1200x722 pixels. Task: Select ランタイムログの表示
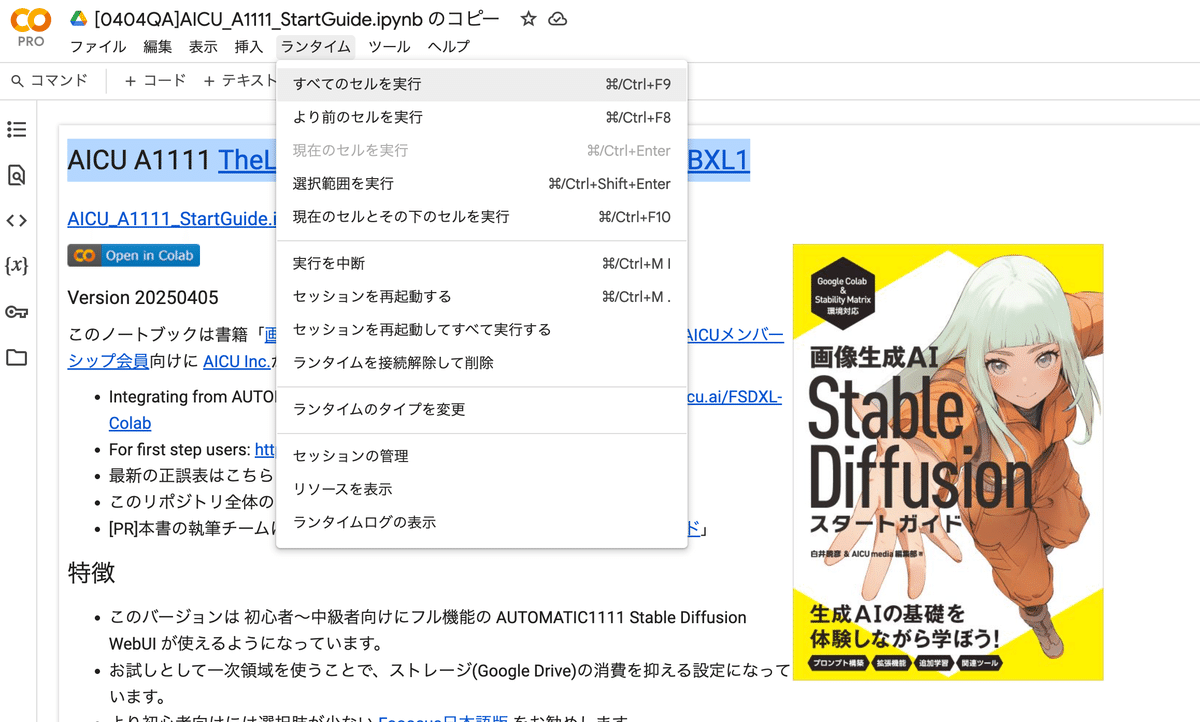[x=482, y=522]
